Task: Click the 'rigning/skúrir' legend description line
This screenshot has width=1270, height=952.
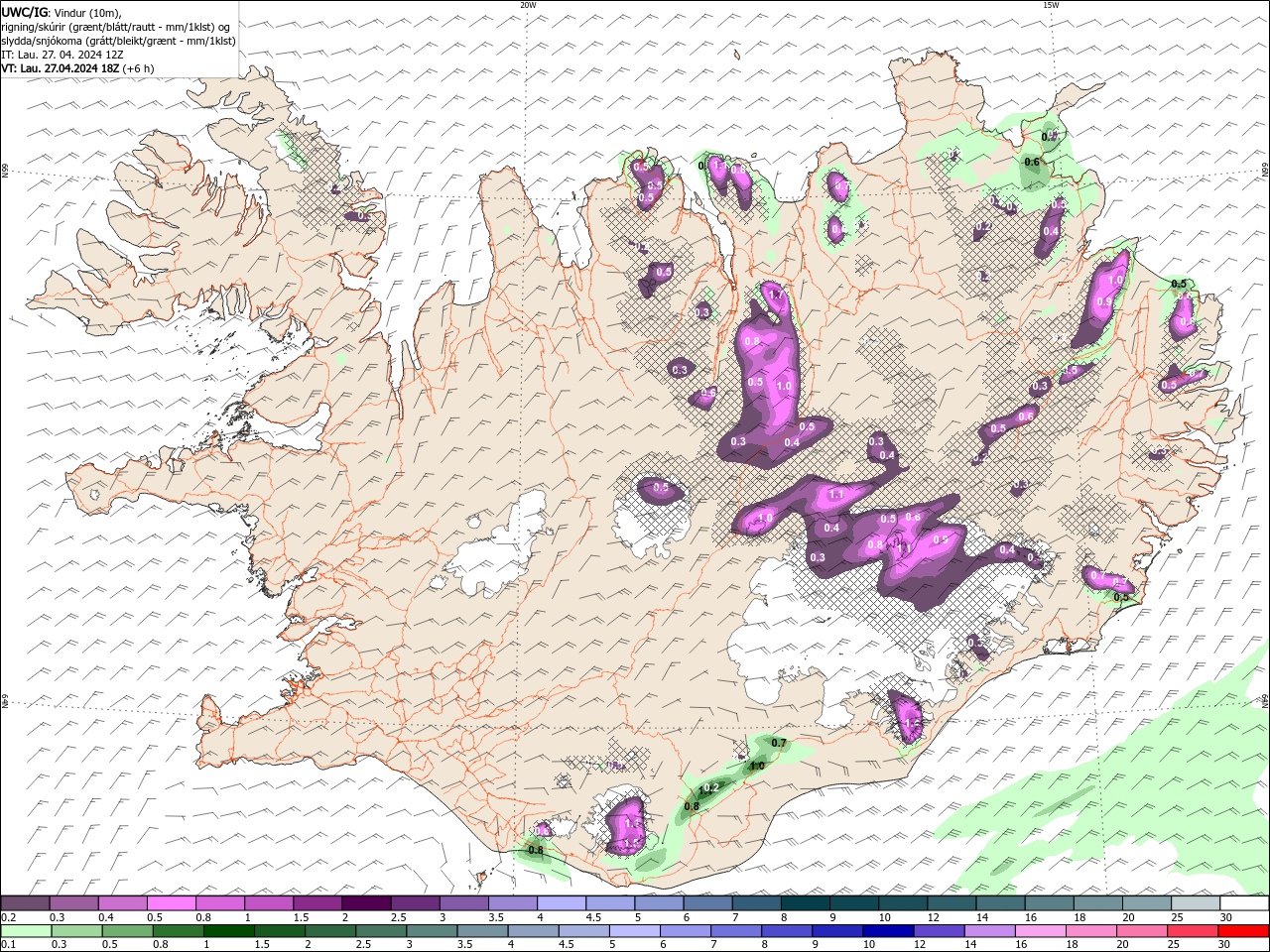Action: click(116, 27)
